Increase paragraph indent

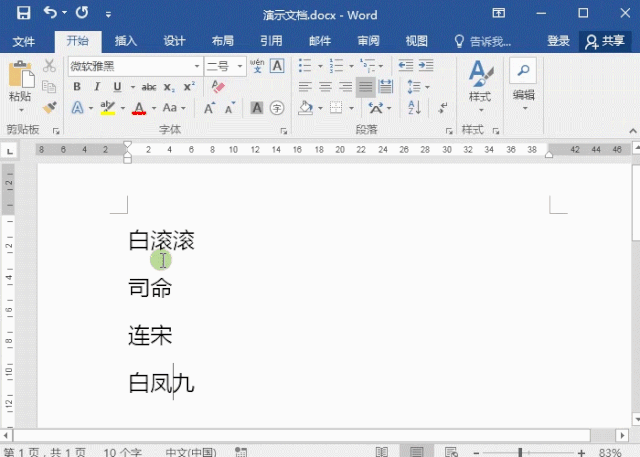426,66
